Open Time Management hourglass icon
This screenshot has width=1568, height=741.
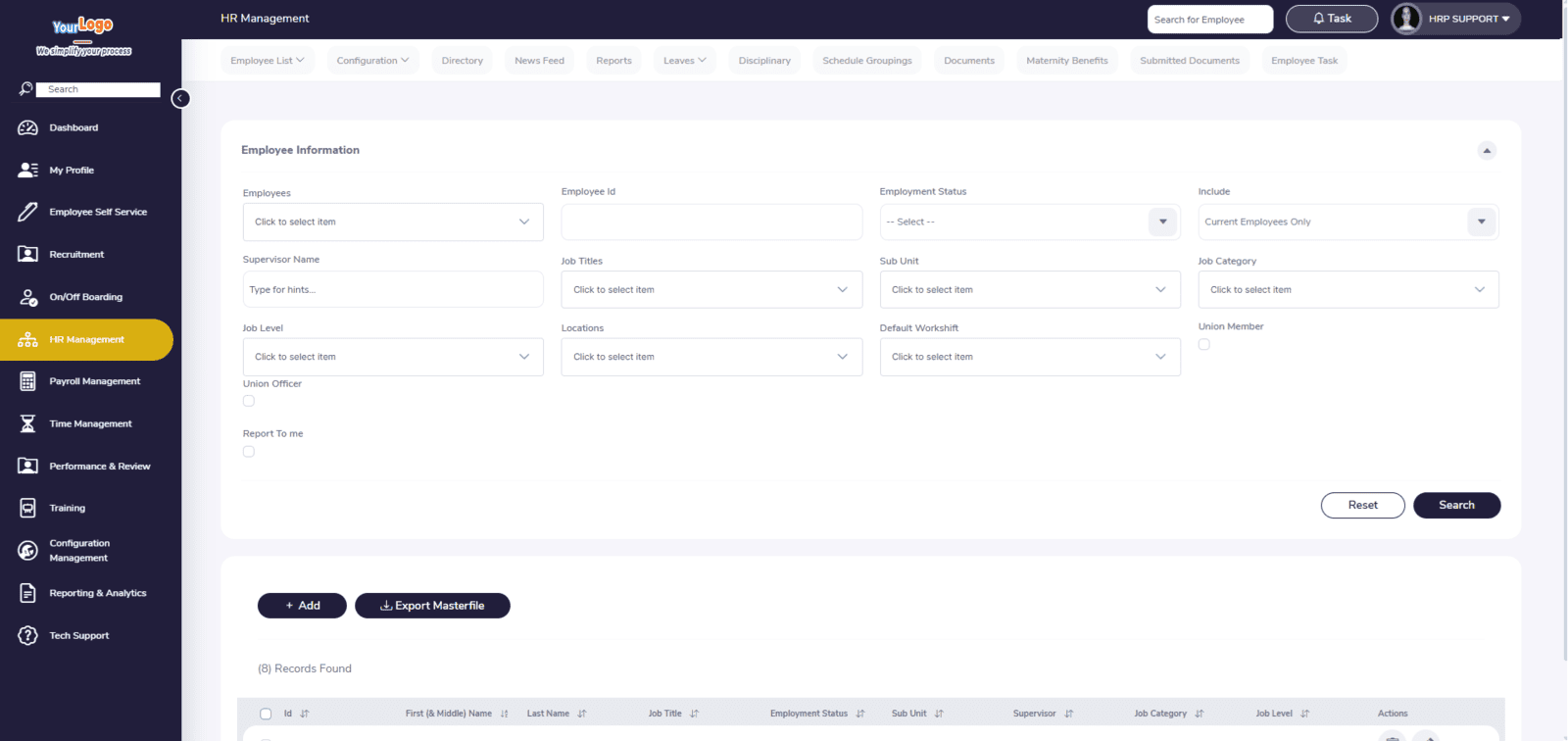27,423
